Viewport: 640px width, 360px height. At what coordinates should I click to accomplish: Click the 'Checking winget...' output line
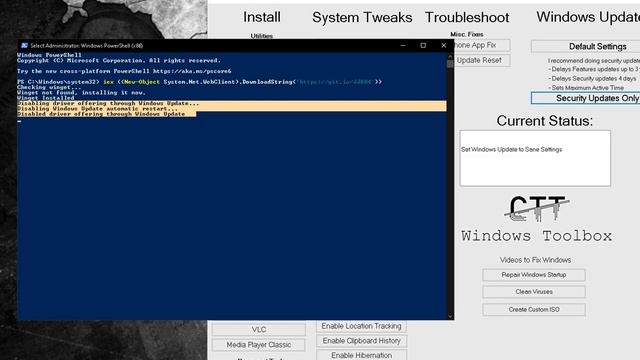49,87
